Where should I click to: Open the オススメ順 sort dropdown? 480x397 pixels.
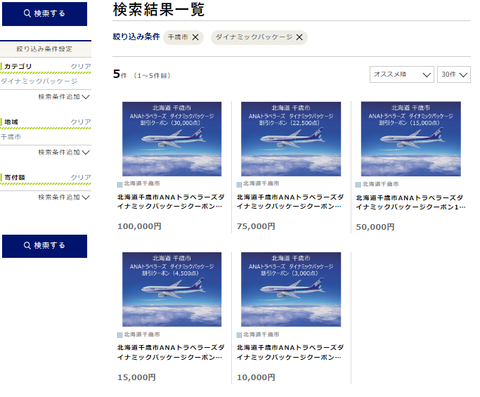pyautogui.click(x=402, y=74)
